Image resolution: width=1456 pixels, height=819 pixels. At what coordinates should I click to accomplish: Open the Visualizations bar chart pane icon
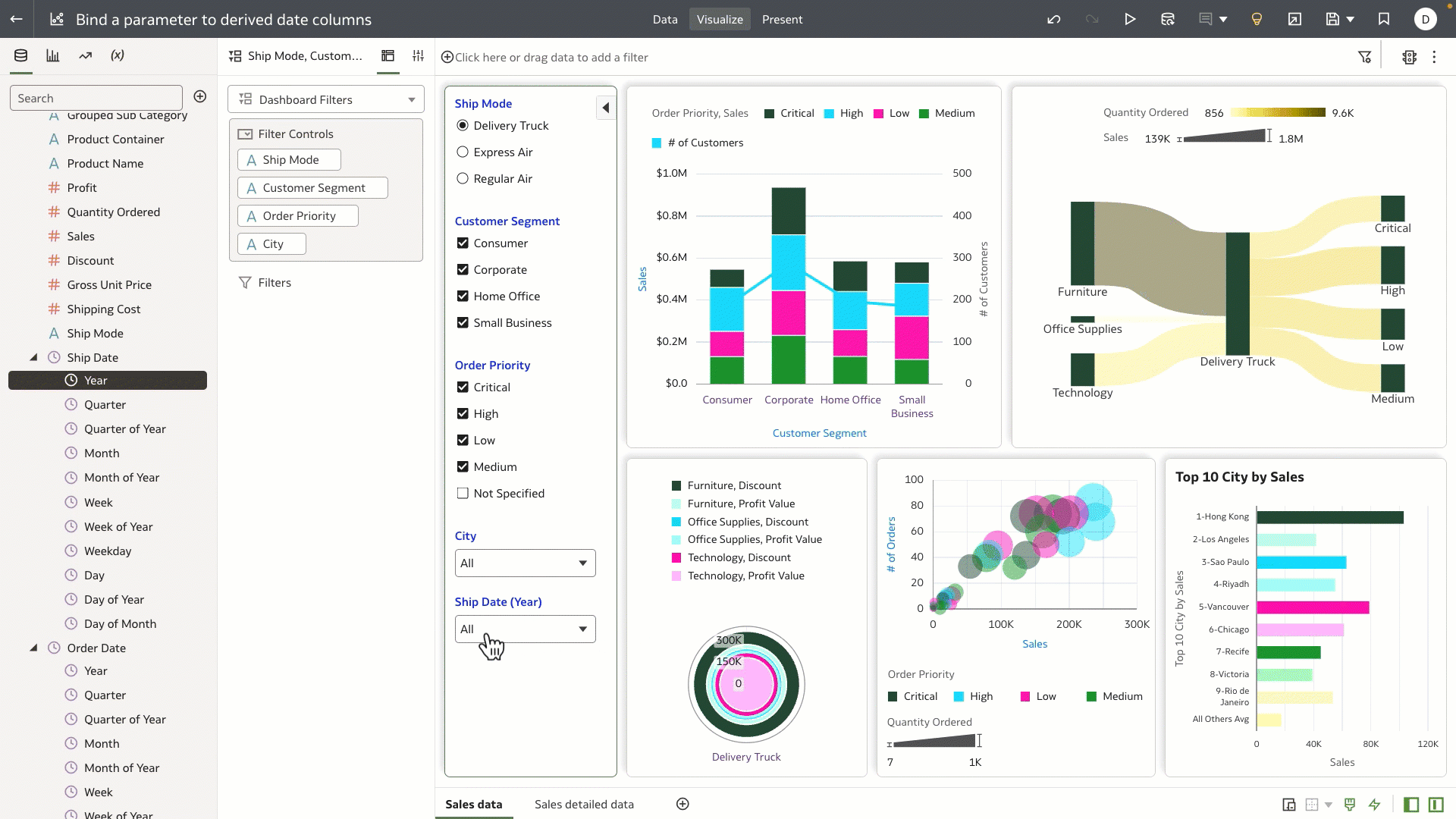pyautogui.click(x=53, y=55)
